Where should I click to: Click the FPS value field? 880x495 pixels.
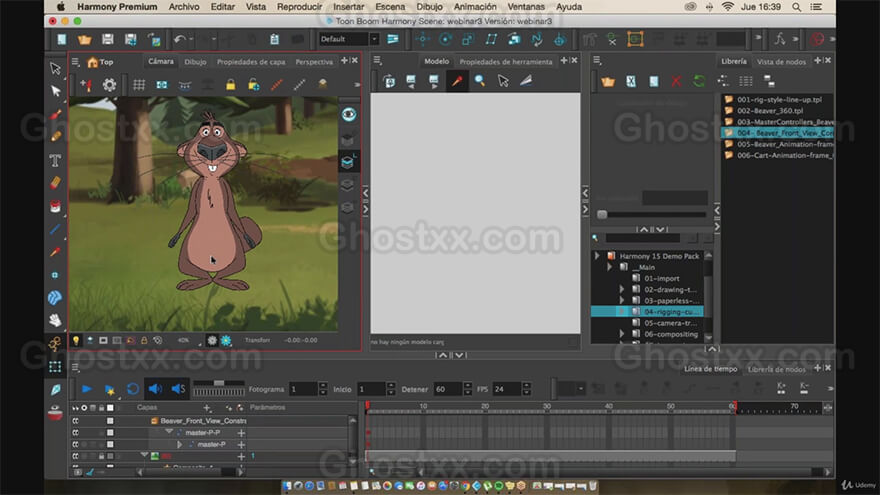tap(507, 389)
